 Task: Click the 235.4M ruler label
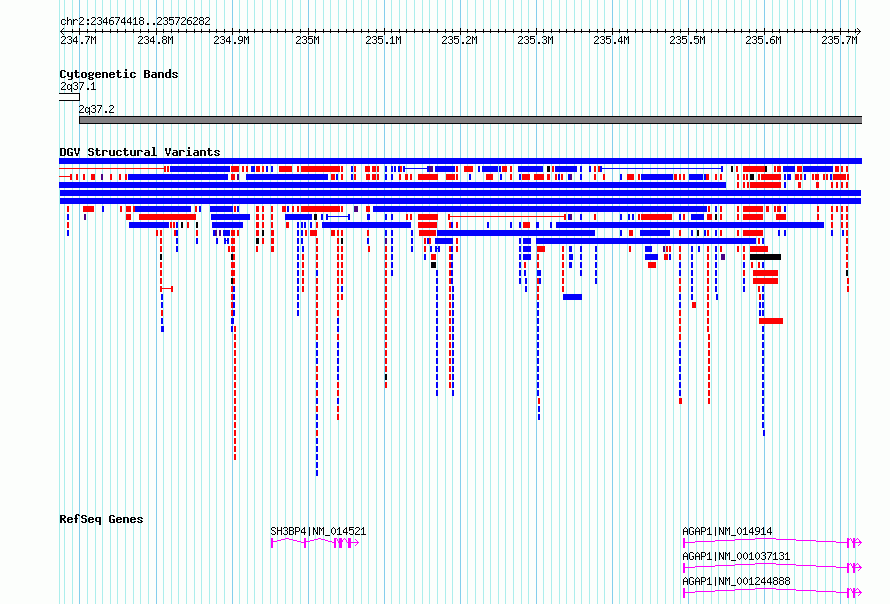pyautogui.click(x=611, y=40)
